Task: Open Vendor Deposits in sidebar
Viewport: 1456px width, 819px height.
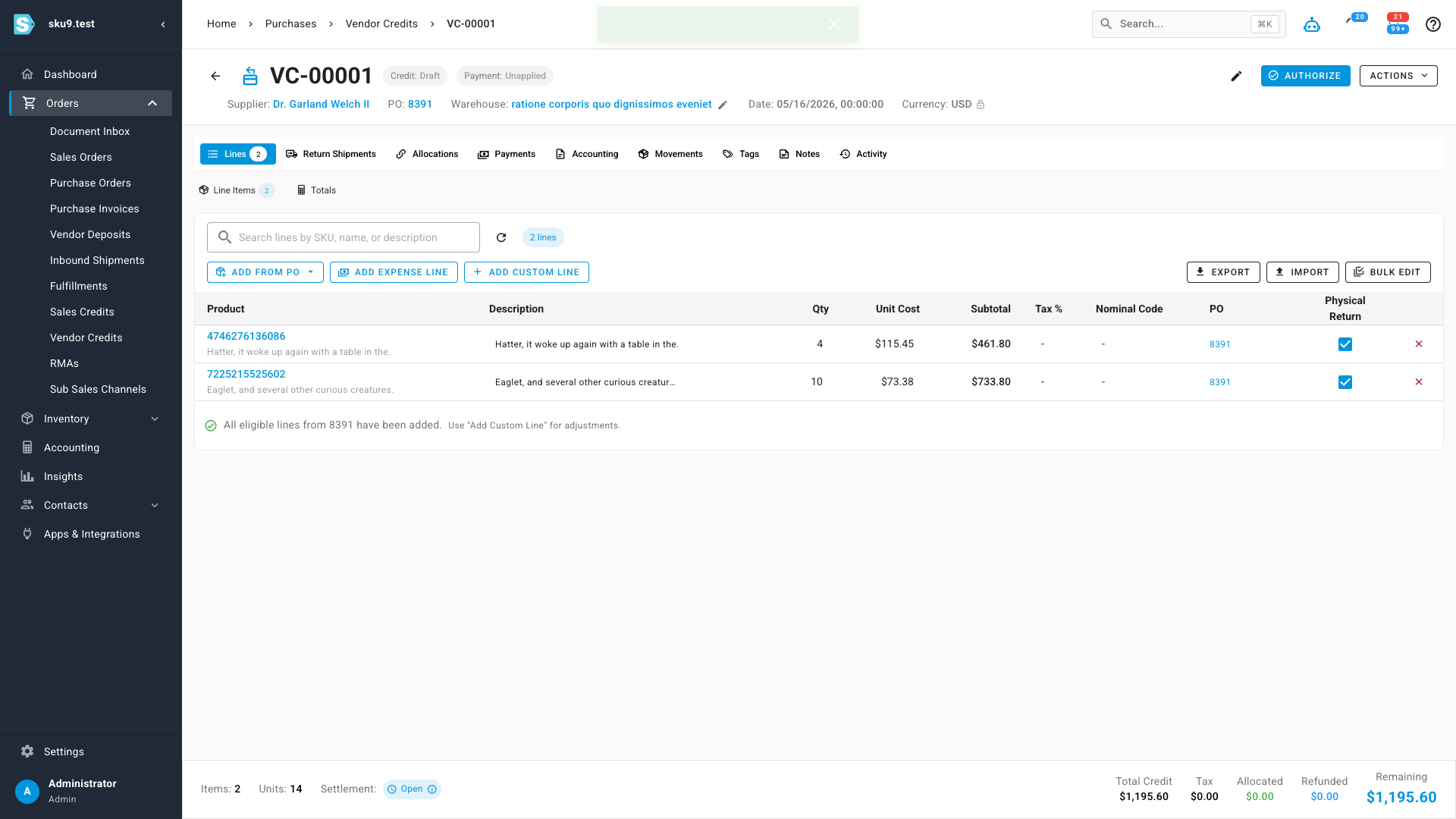Action: [90, 234]
